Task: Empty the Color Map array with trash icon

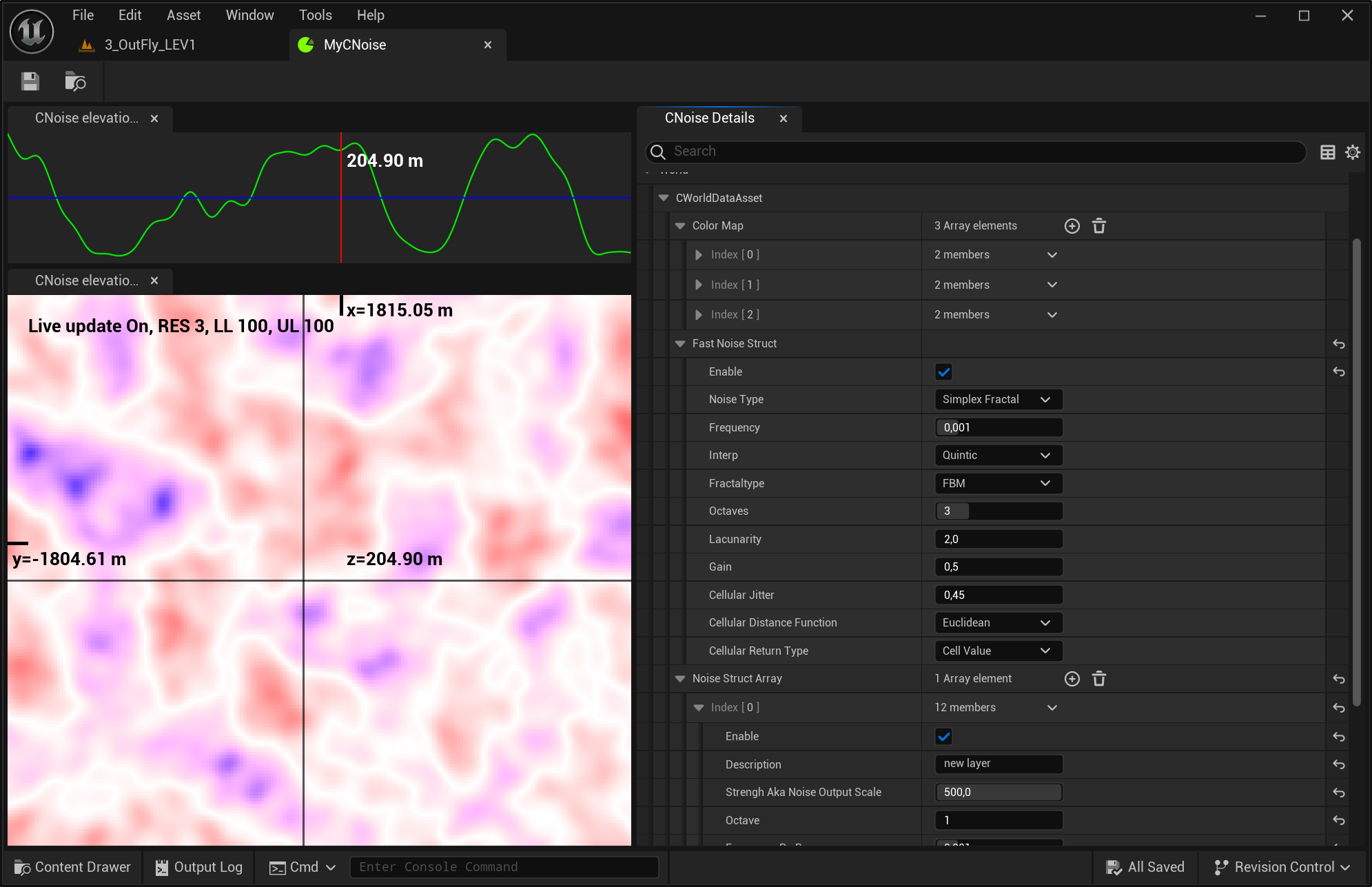Action: [1099, 226]
